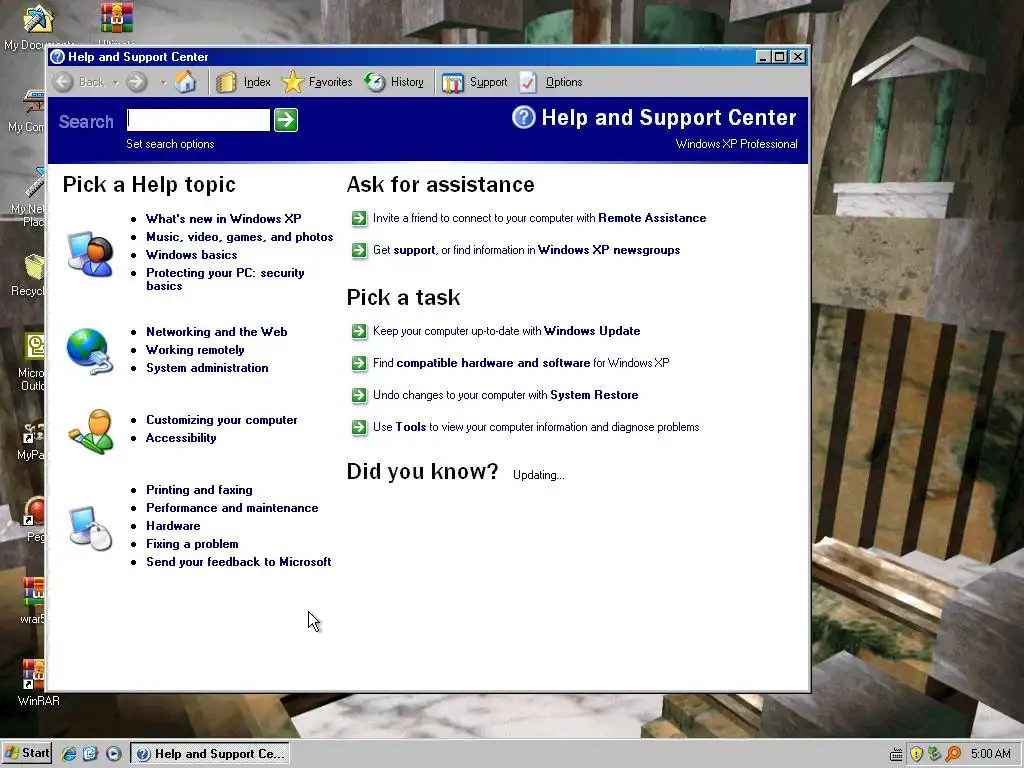Click the Windows Update link

[x=592, y=331]
